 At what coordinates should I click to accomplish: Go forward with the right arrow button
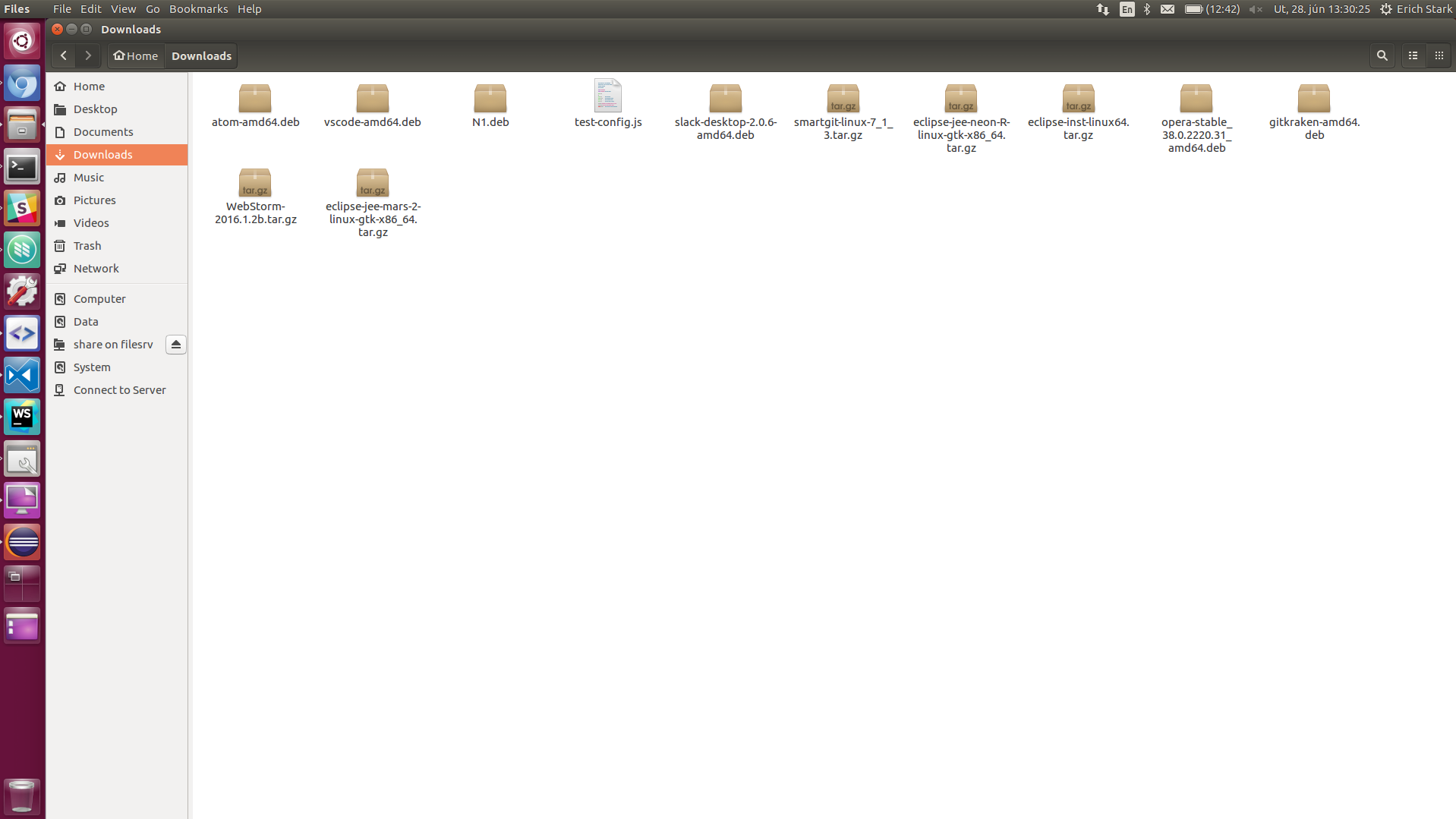[x=88, y=55]
